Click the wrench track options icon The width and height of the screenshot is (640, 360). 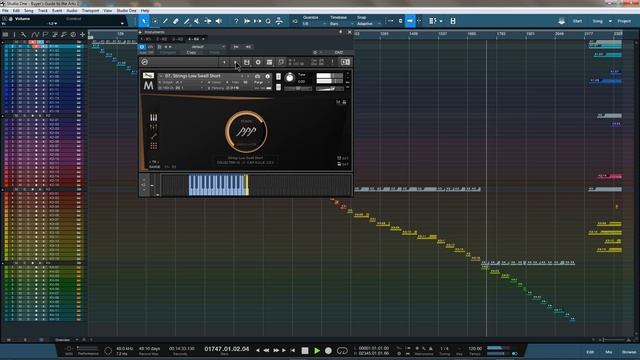coord(24,35)
